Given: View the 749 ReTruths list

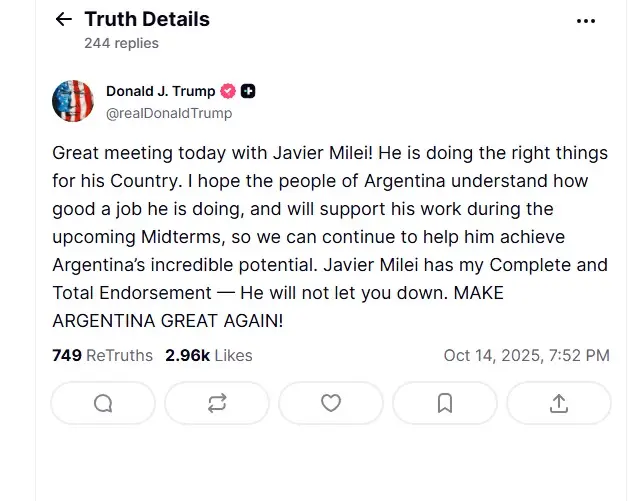Looking at the screenshot, I should 102,355.
